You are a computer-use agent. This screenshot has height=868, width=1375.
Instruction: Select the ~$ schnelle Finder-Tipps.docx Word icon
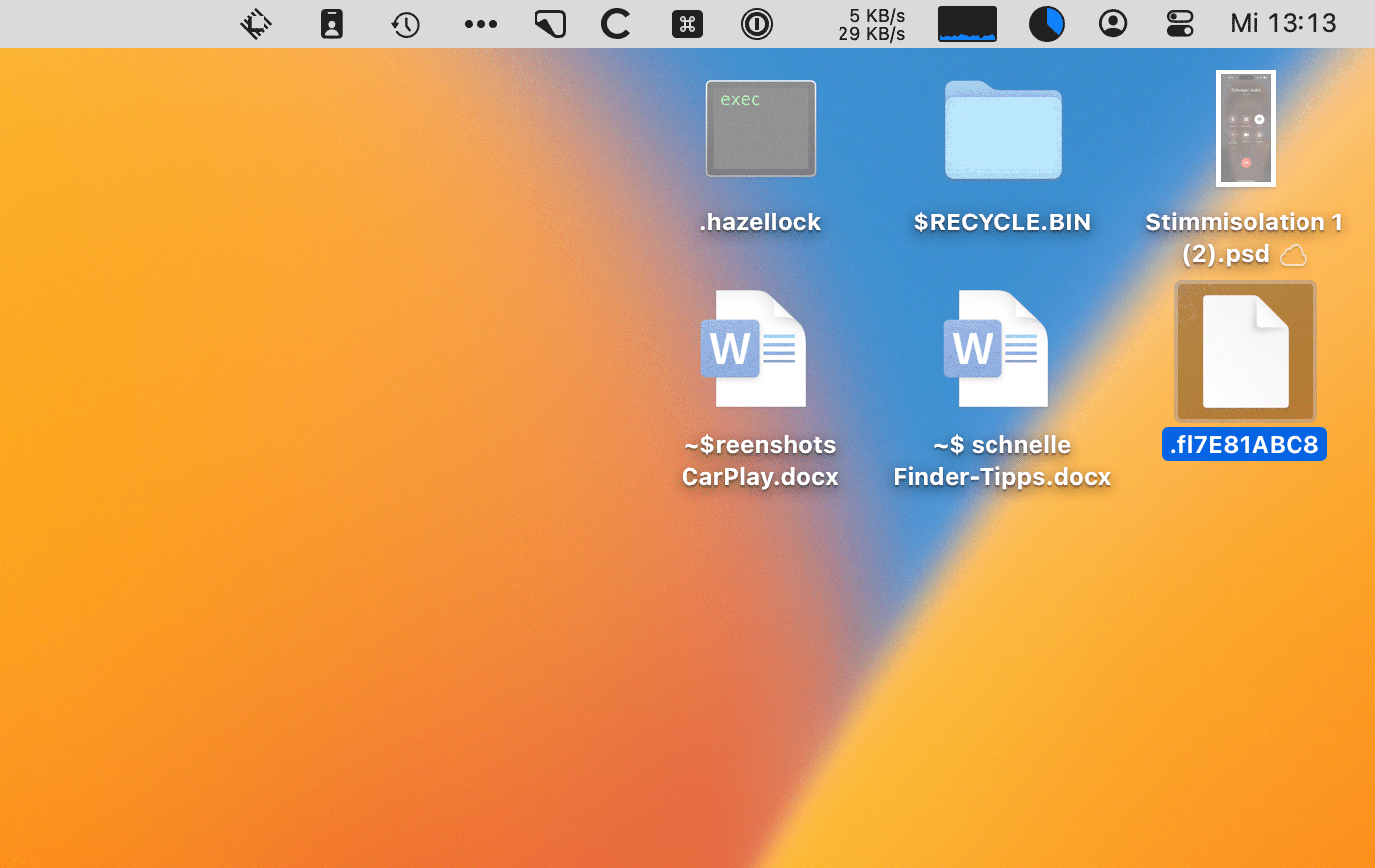pos(995,349)
